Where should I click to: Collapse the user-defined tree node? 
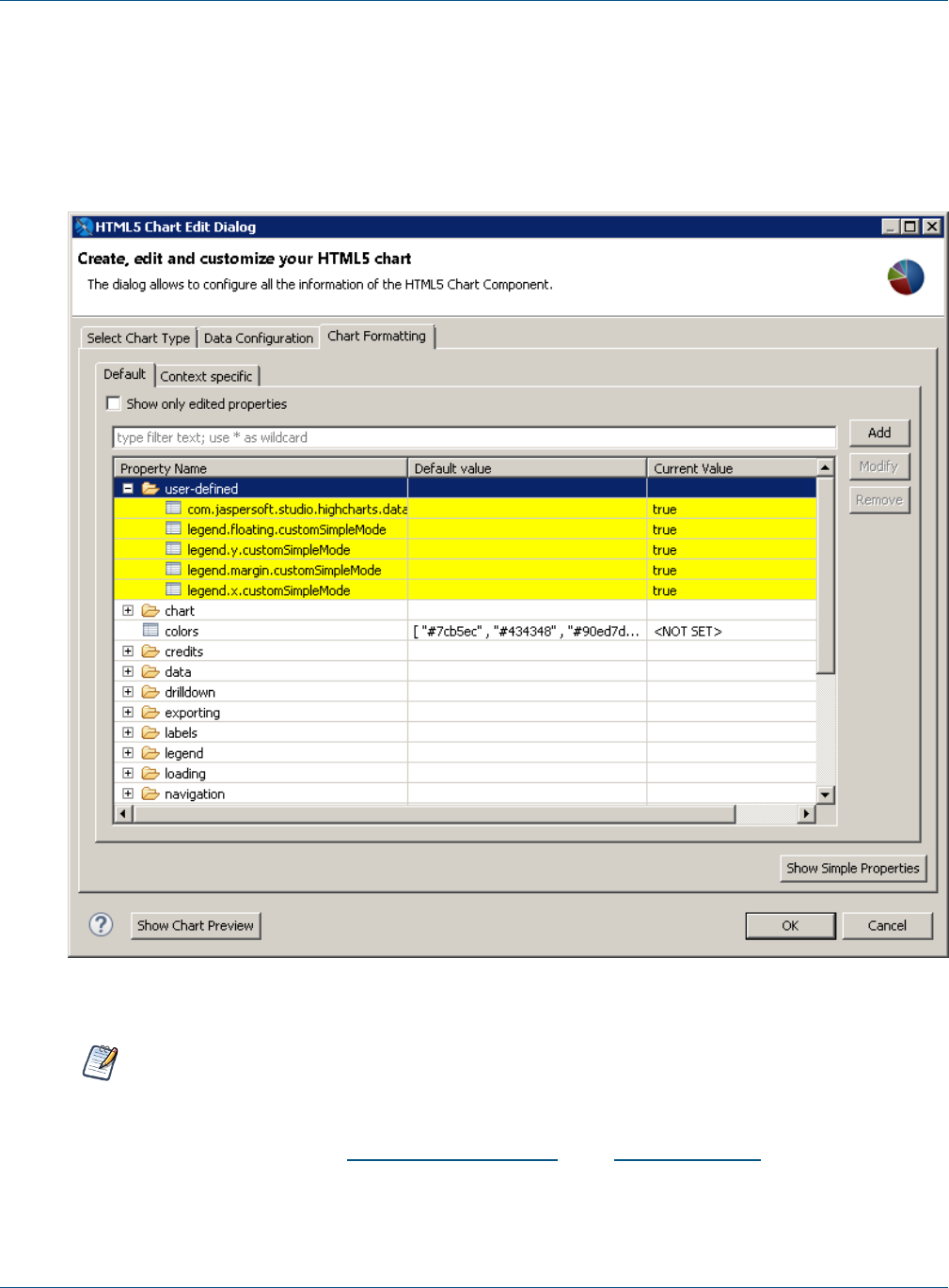tap(128, 489)
